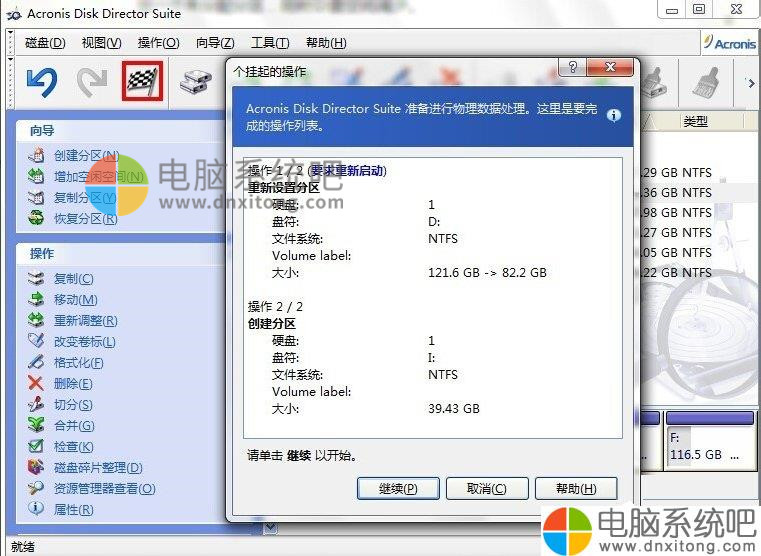761x556 pixels.
Task: Click the gray redo arrow icon
Action: [x=92, y=82]
